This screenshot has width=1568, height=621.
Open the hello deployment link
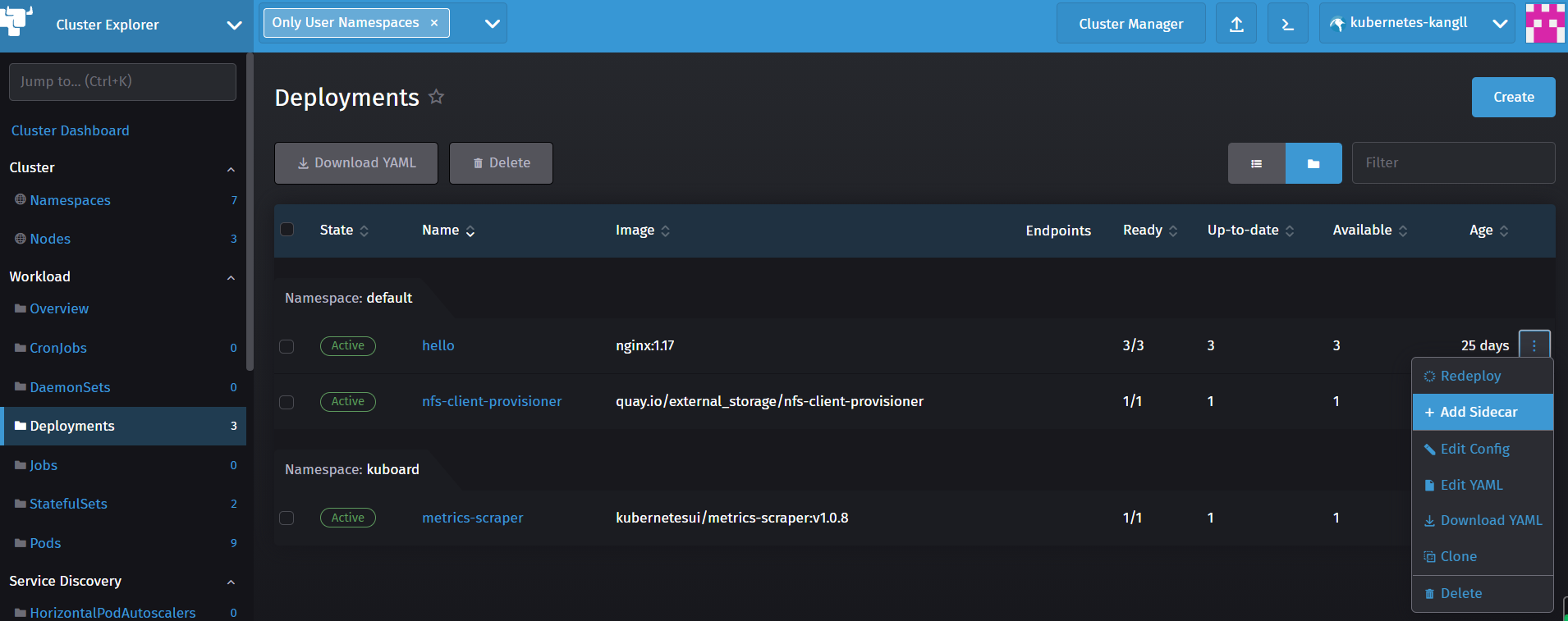438,345
